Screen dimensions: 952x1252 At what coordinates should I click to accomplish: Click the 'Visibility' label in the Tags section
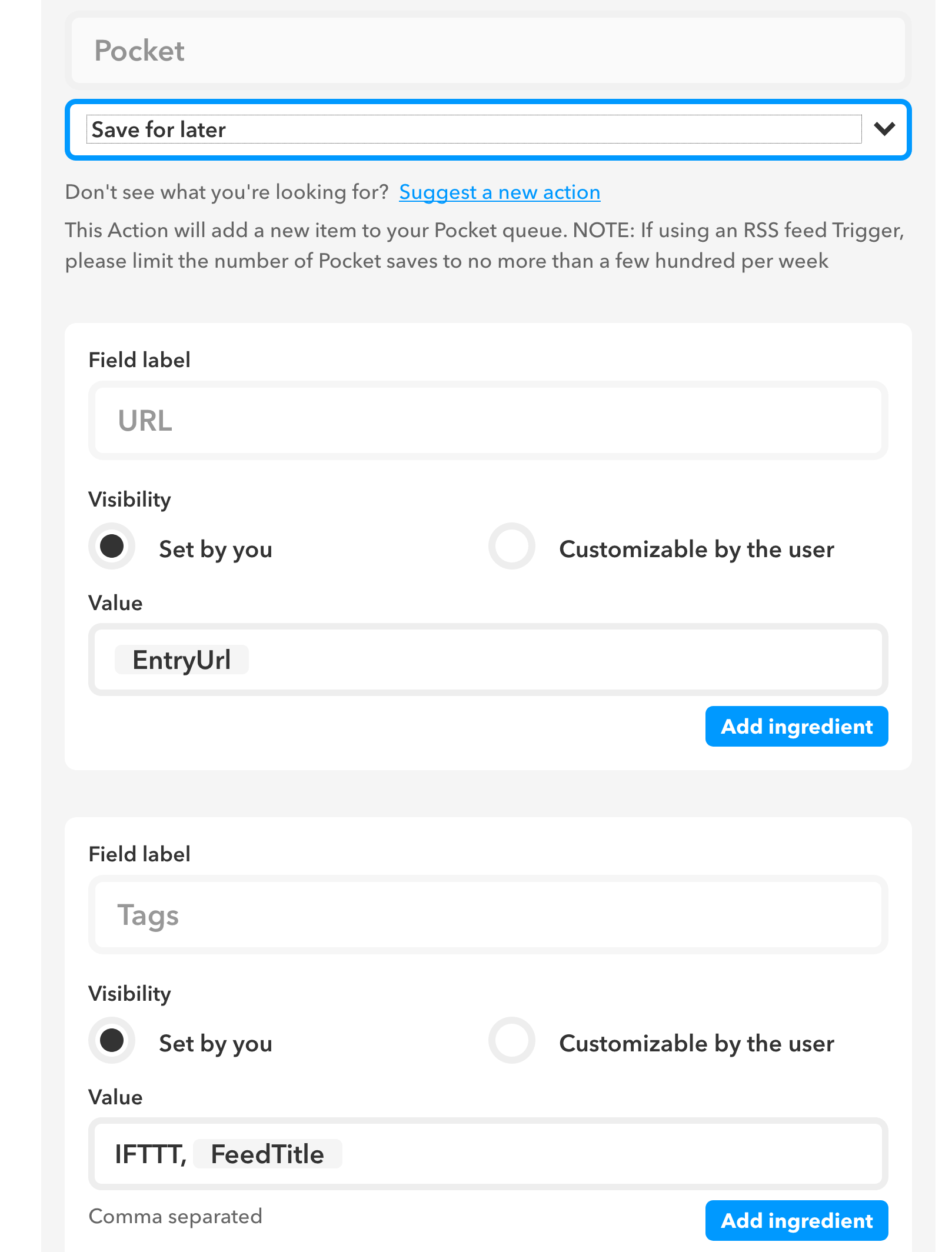pyautogui.click(x=129, y=994)
